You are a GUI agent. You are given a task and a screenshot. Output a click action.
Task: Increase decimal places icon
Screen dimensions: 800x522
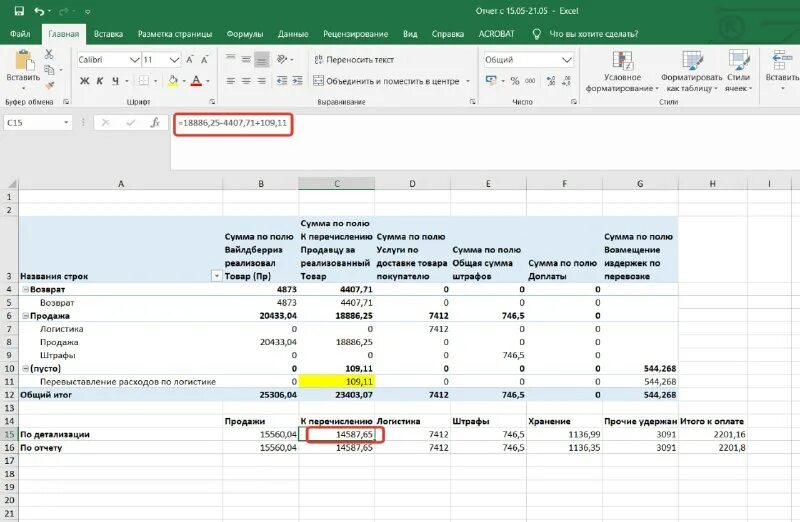551,81
